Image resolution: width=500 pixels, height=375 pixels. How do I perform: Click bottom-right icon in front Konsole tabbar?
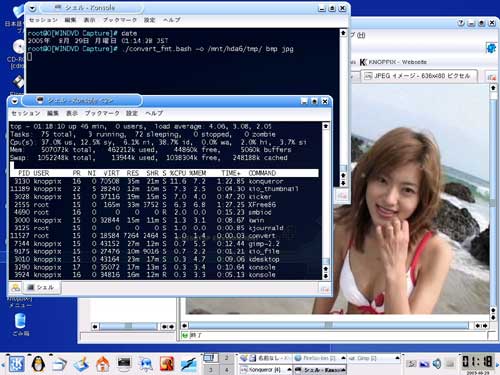coord(324,289)
